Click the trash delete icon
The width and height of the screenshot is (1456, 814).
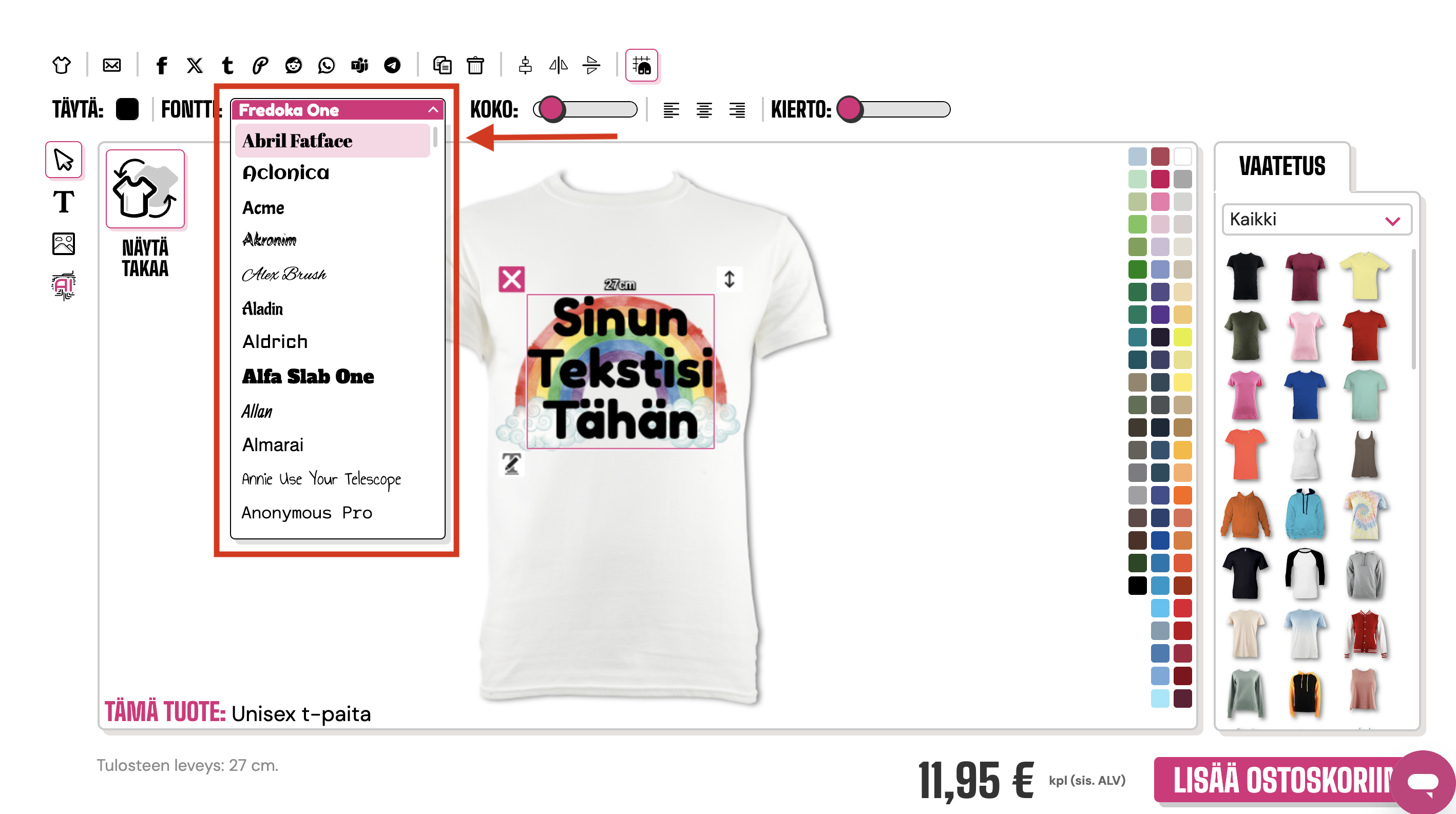click(475, 66)
